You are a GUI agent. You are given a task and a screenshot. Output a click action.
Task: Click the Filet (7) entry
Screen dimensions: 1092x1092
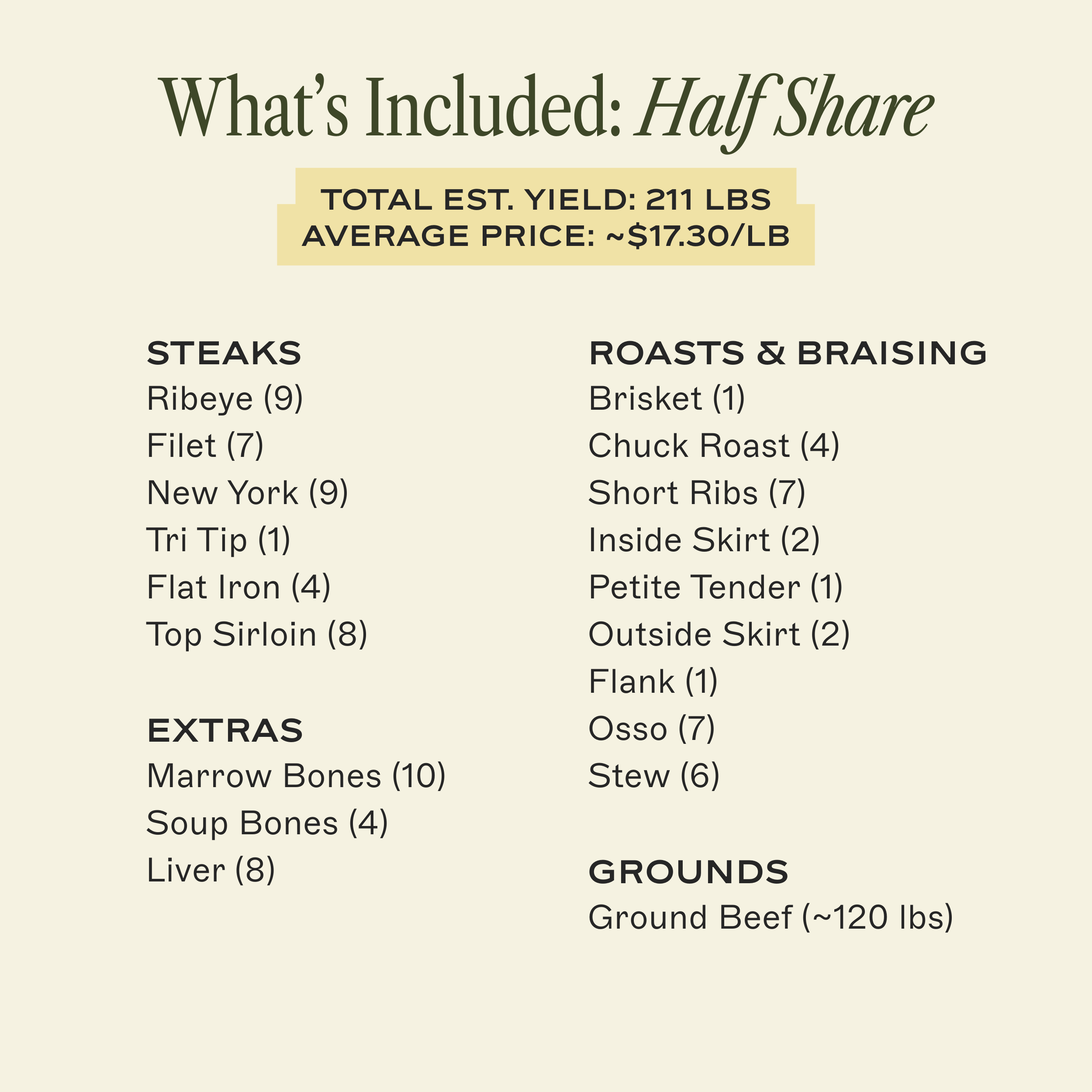pos(205,446)
